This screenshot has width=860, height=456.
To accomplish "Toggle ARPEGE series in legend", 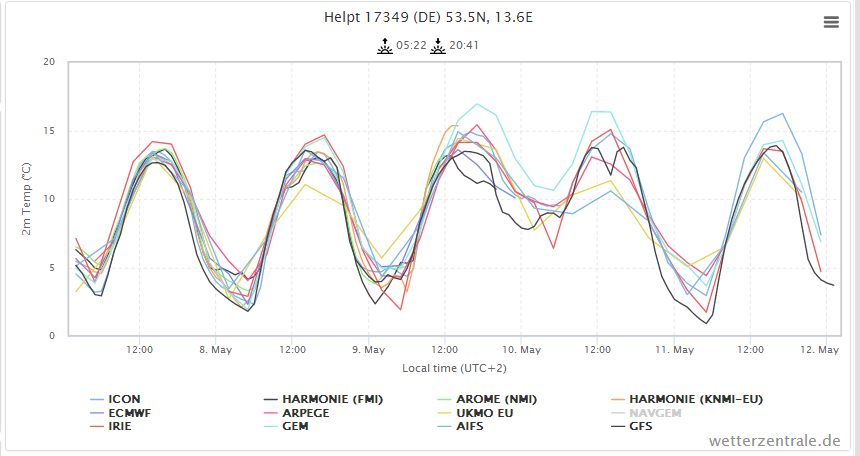I will (x=305, y=413).
